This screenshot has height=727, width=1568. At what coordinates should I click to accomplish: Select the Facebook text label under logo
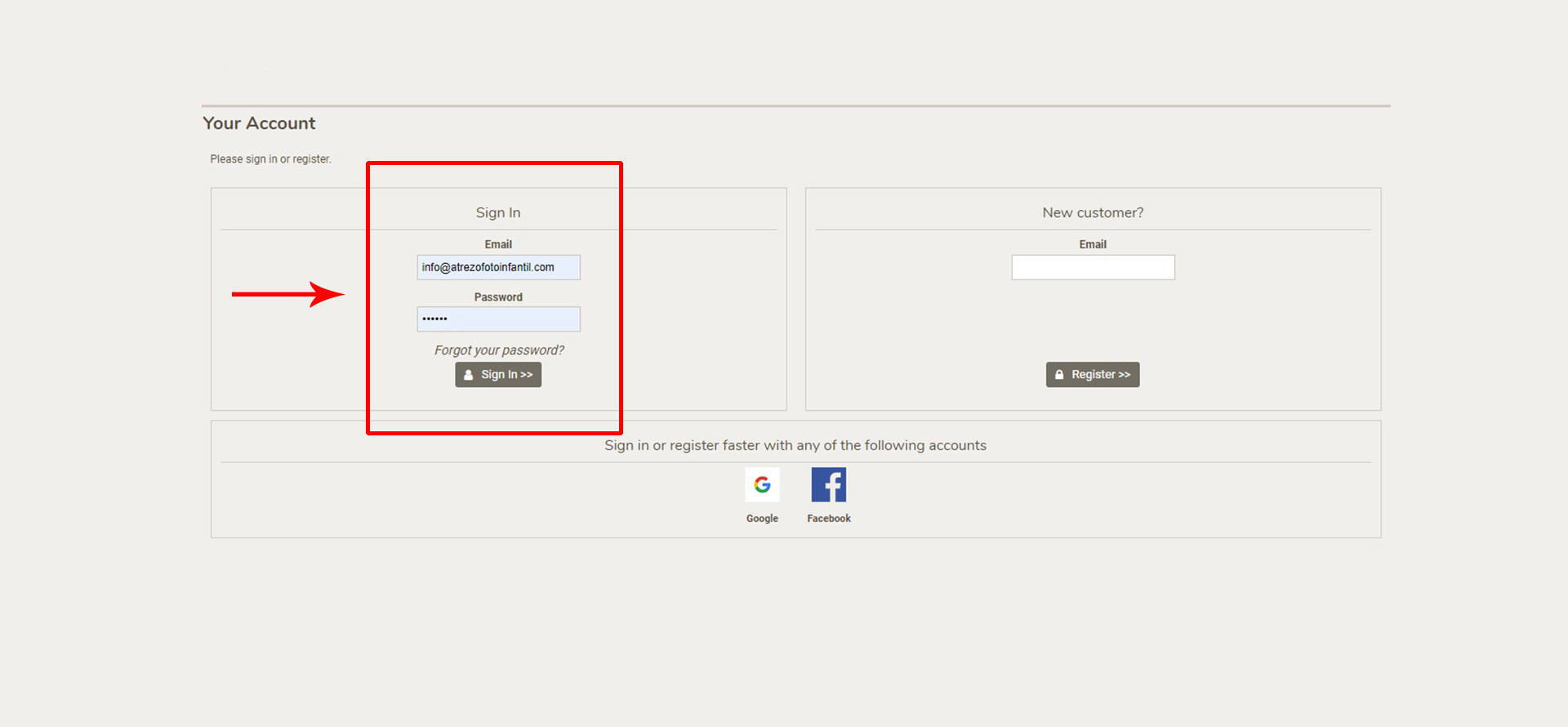(828, 519)
